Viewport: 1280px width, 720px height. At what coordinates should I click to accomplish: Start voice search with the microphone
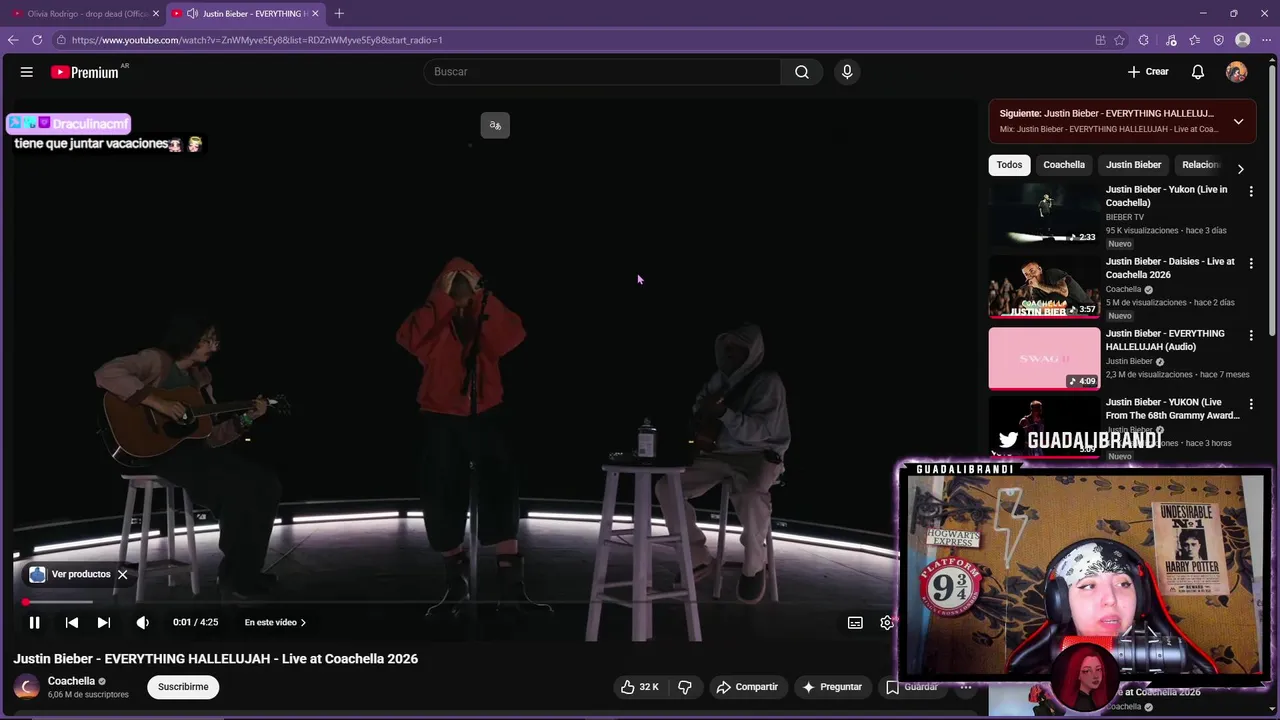[847, 72]
